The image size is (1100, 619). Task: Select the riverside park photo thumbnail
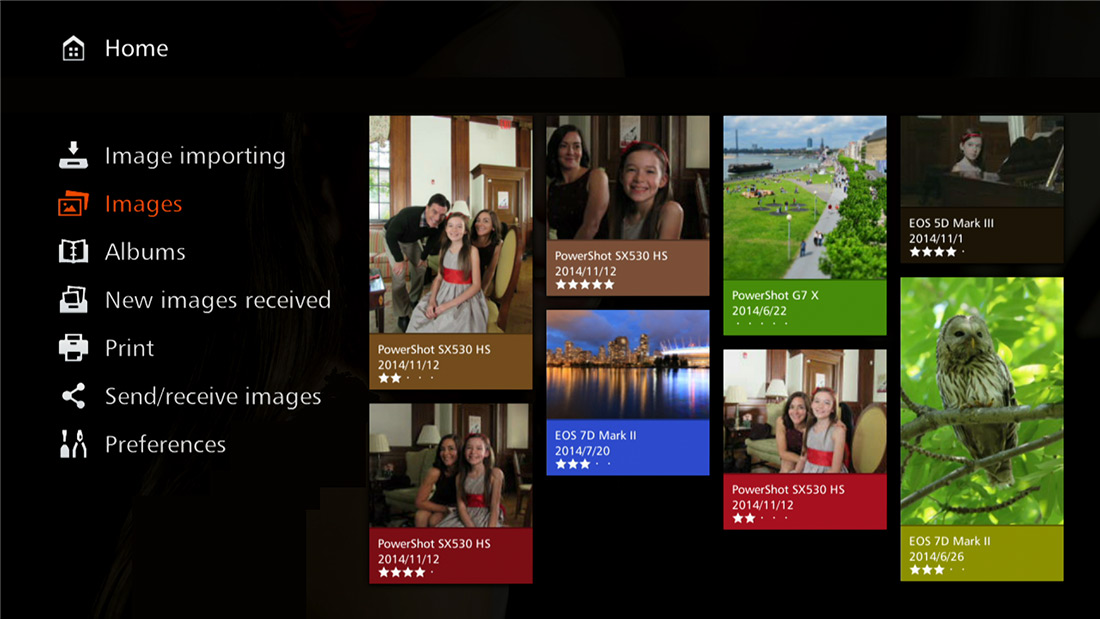tap(804, 197)
